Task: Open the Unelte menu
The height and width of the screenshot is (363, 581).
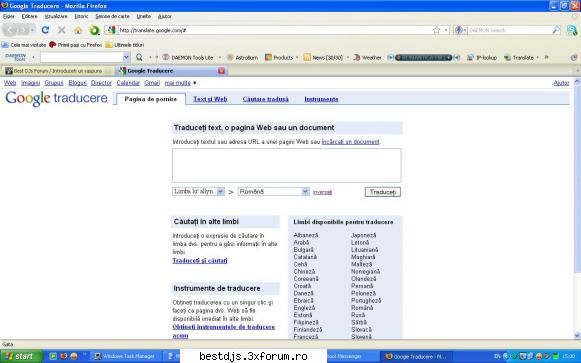Action: point(143,16)
